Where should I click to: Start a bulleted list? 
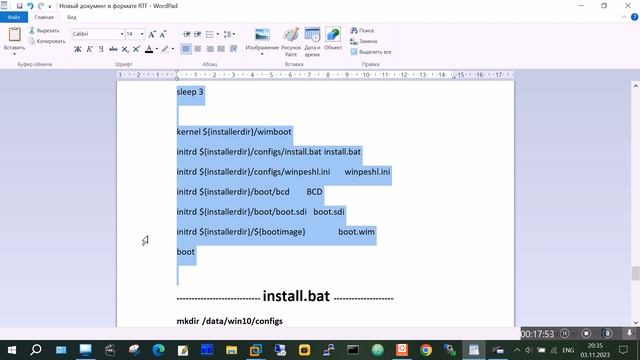209,34
